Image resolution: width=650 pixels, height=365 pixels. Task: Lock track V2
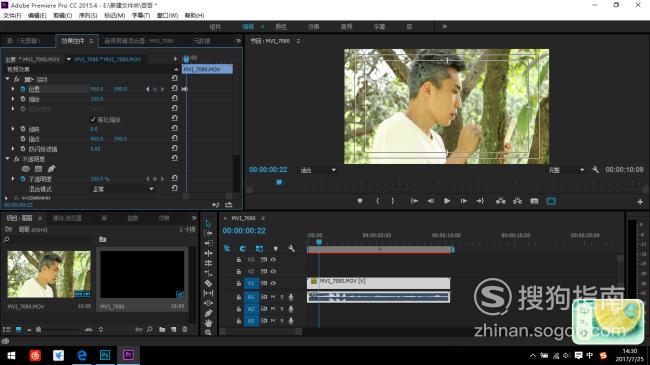(x=238, y=271)
